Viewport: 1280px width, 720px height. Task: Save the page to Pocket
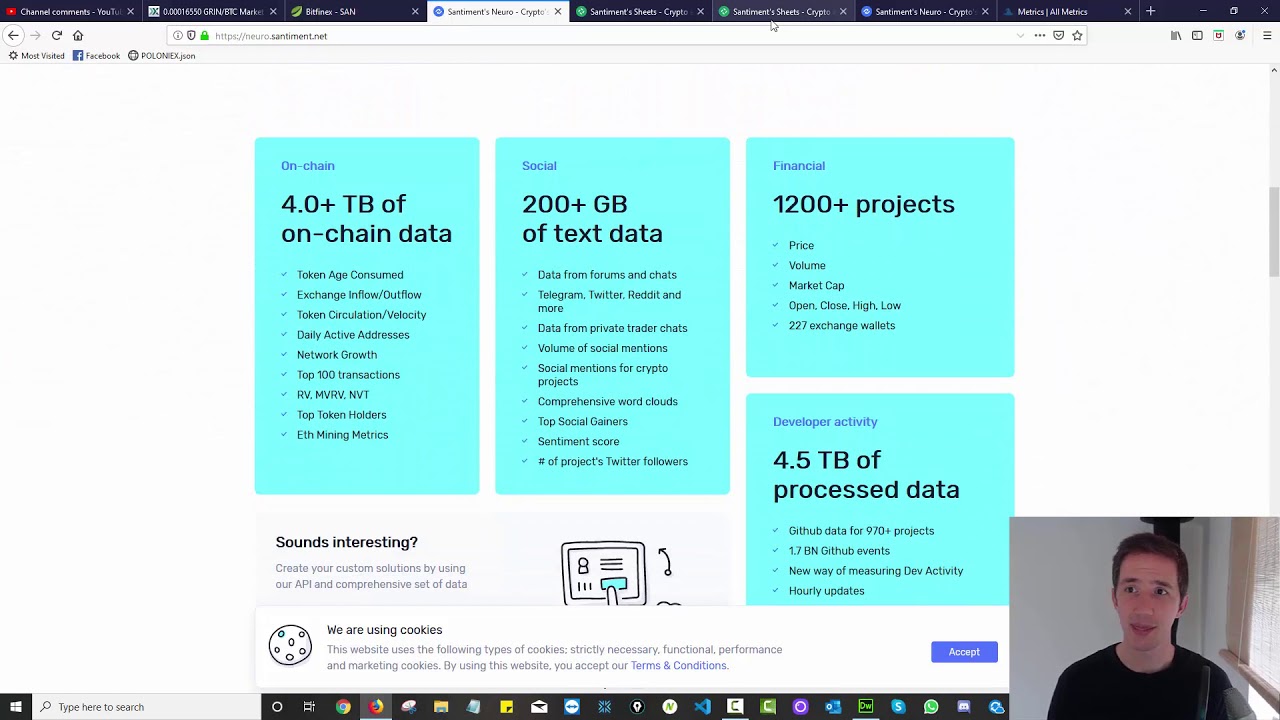tap(1059, 35)
